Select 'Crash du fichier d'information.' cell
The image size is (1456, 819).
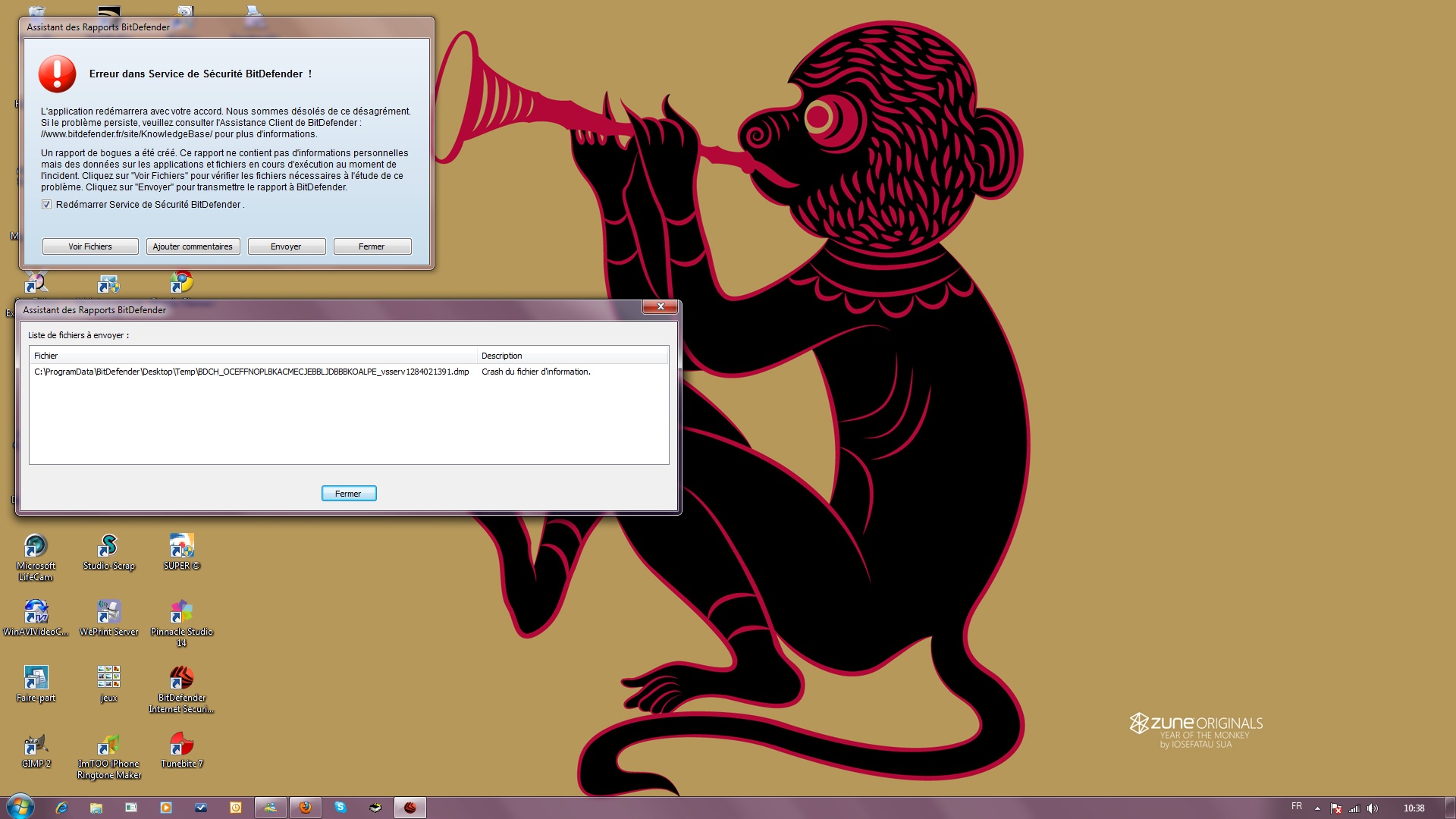coord(536,372)
